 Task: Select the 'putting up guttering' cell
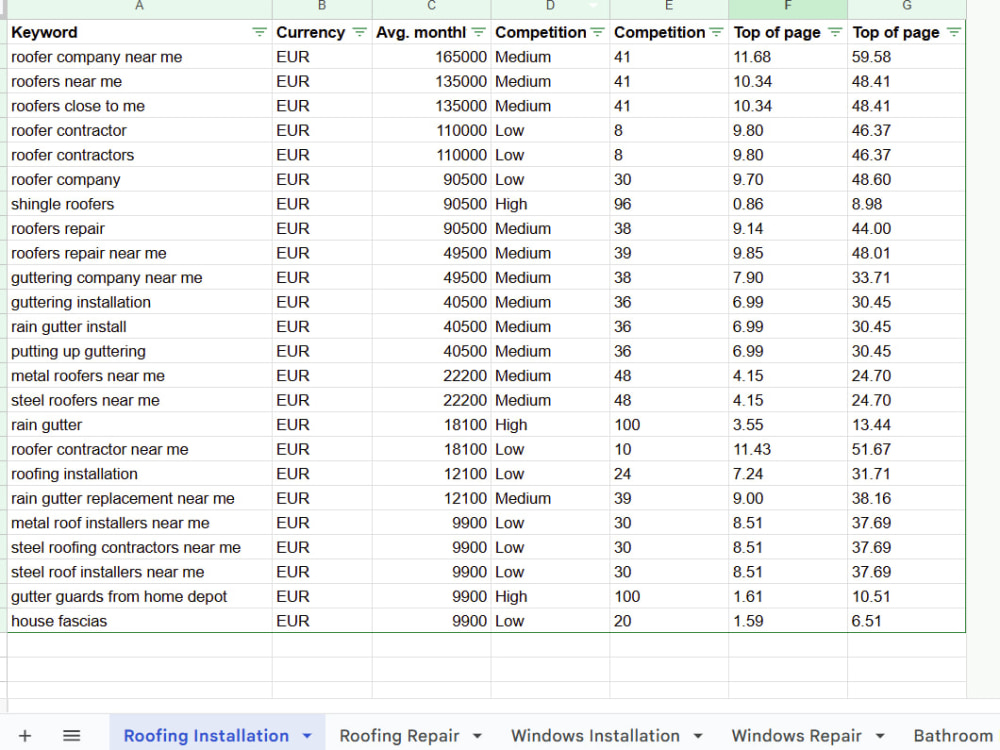[140, 351]
